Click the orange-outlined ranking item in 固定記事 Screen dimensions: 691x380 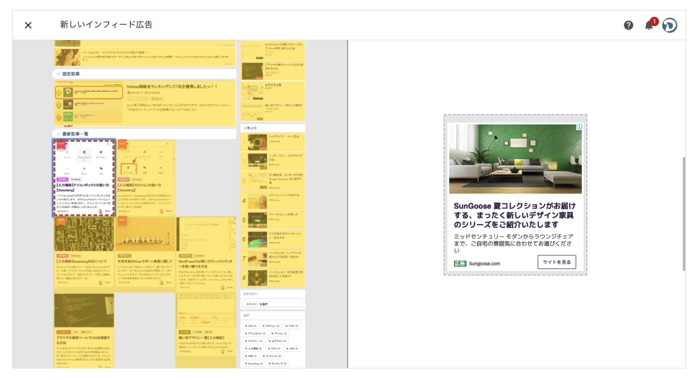pyautogui.click(x=89, y=92)
